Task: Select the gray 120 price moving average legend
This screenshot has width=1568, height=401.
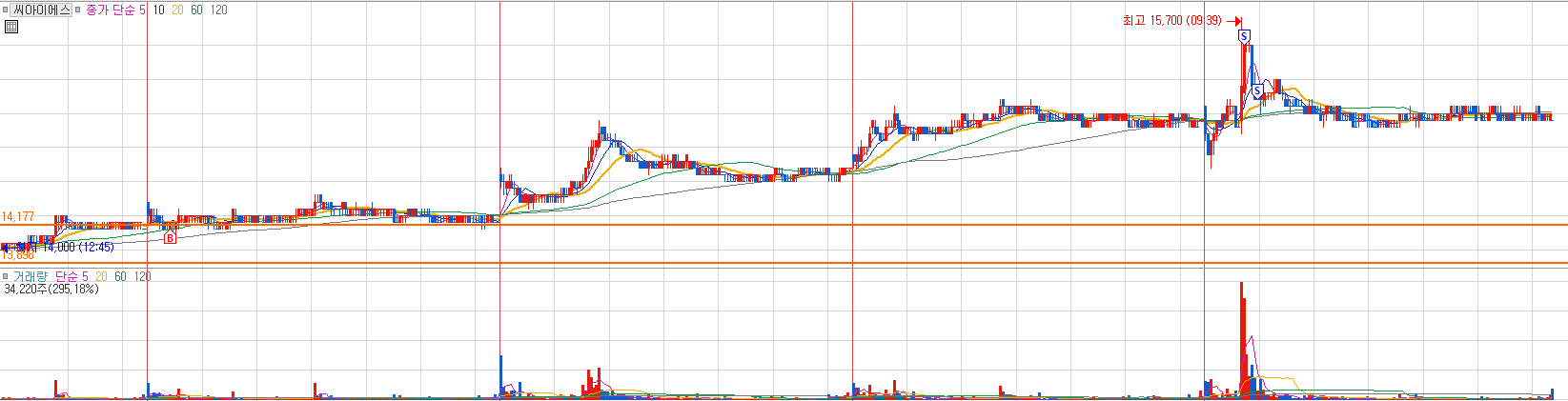Action: point(219,10)
